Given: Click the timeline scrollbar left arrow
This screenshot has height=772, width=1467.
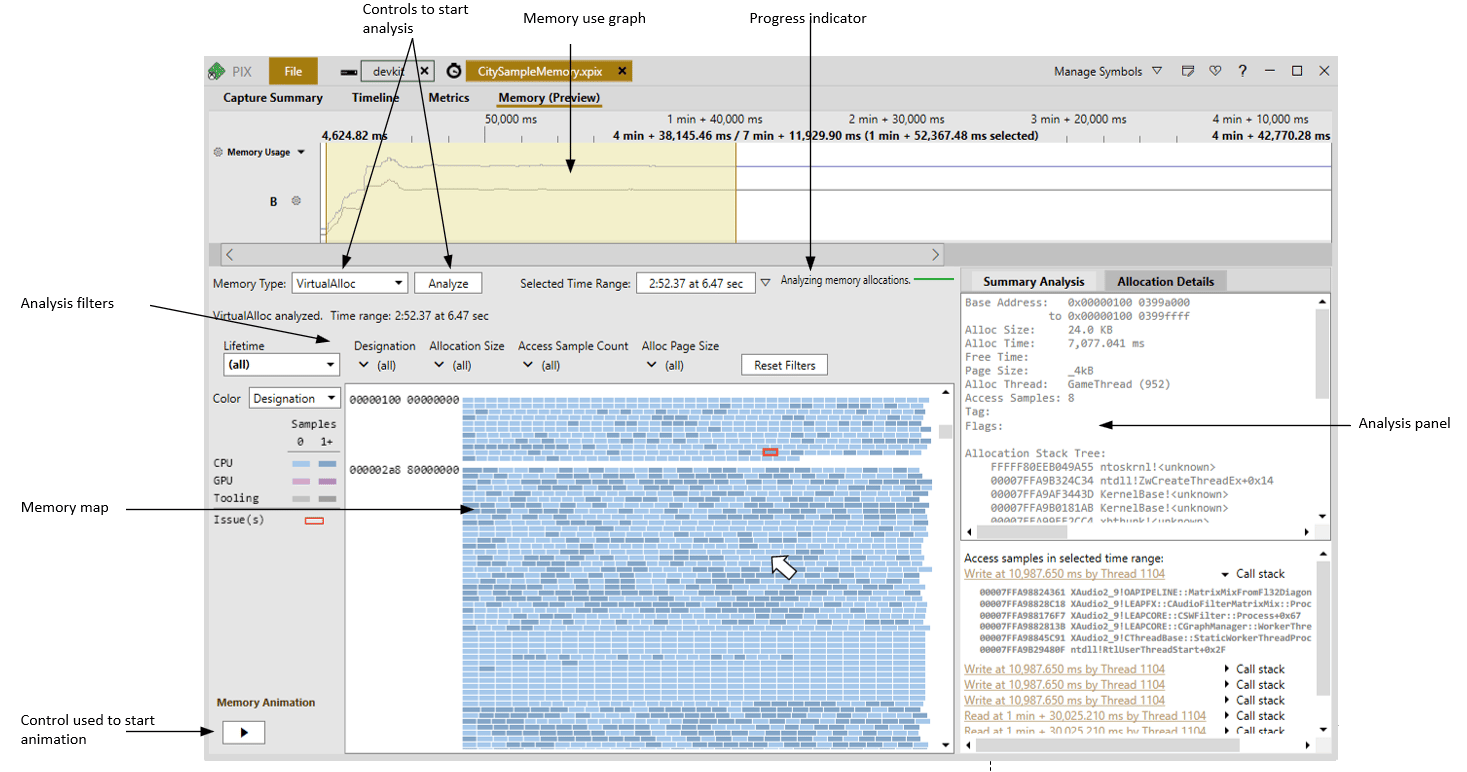Looking at the screenshot, I should 229,255.
